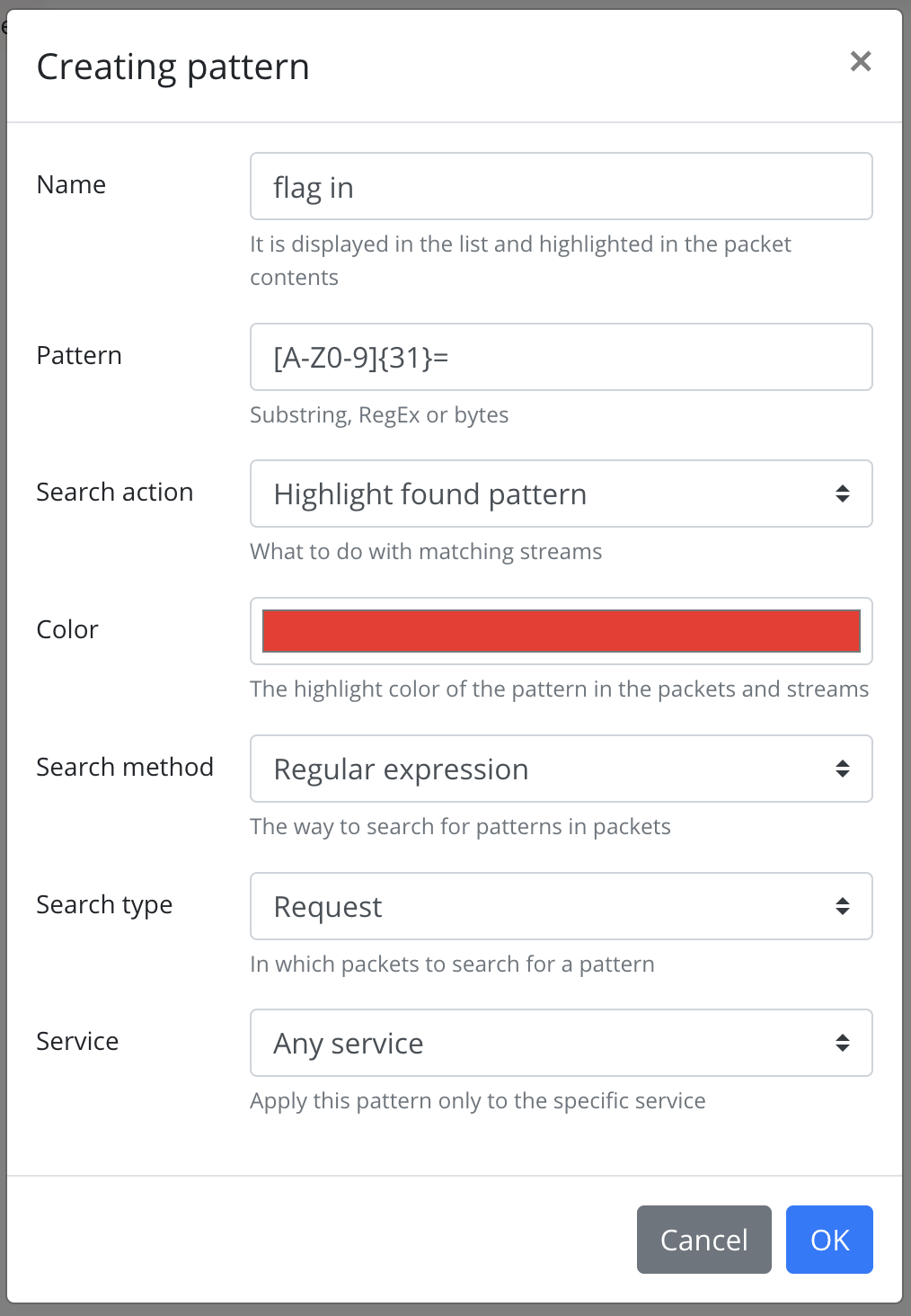Close the Creating pattern dialog
Screen dimensions: 911x1316
[x=861, y=61]
